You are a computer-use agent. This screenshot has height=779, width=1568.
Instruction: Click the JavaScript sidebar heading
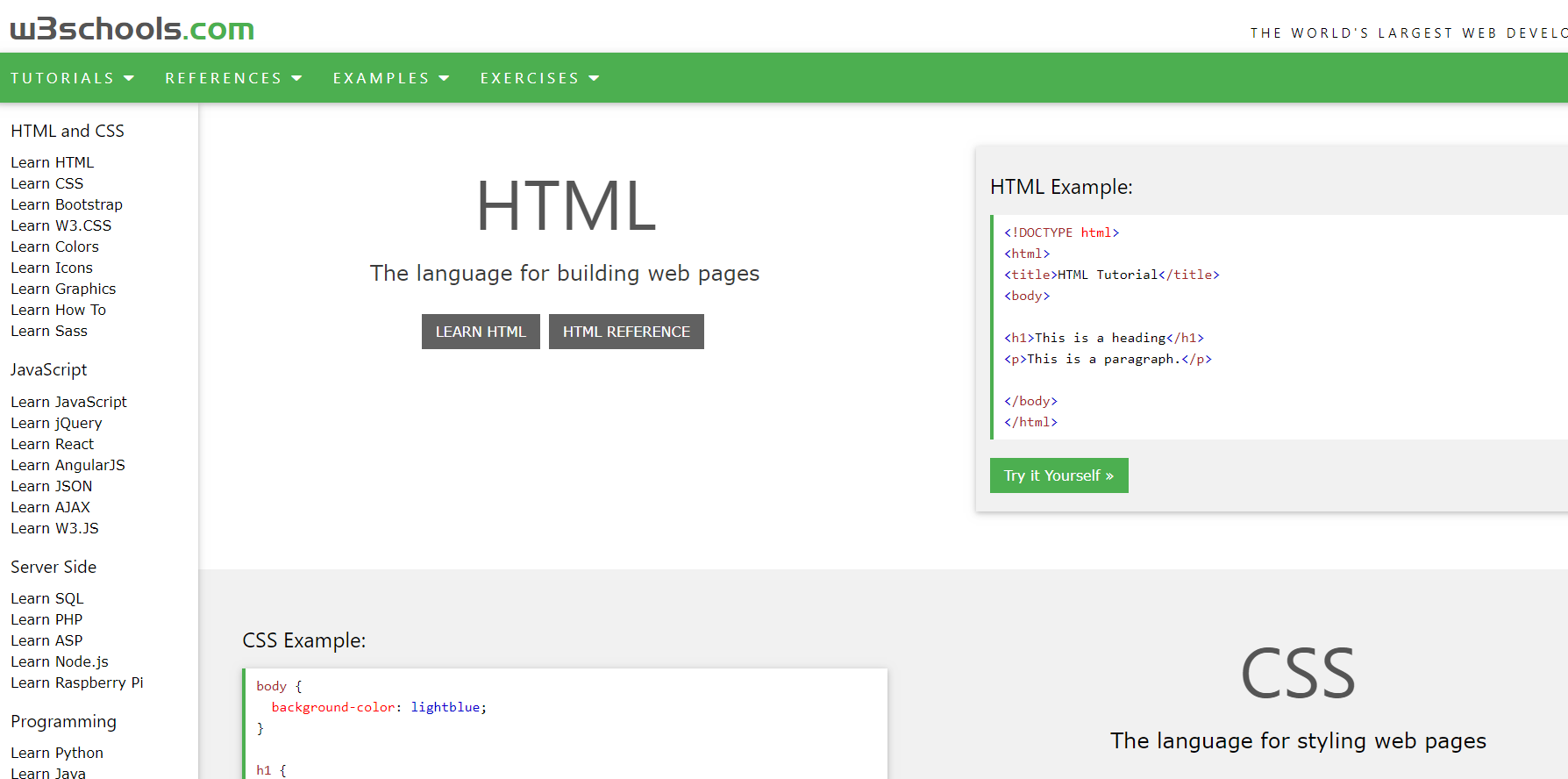click(49, 370)
